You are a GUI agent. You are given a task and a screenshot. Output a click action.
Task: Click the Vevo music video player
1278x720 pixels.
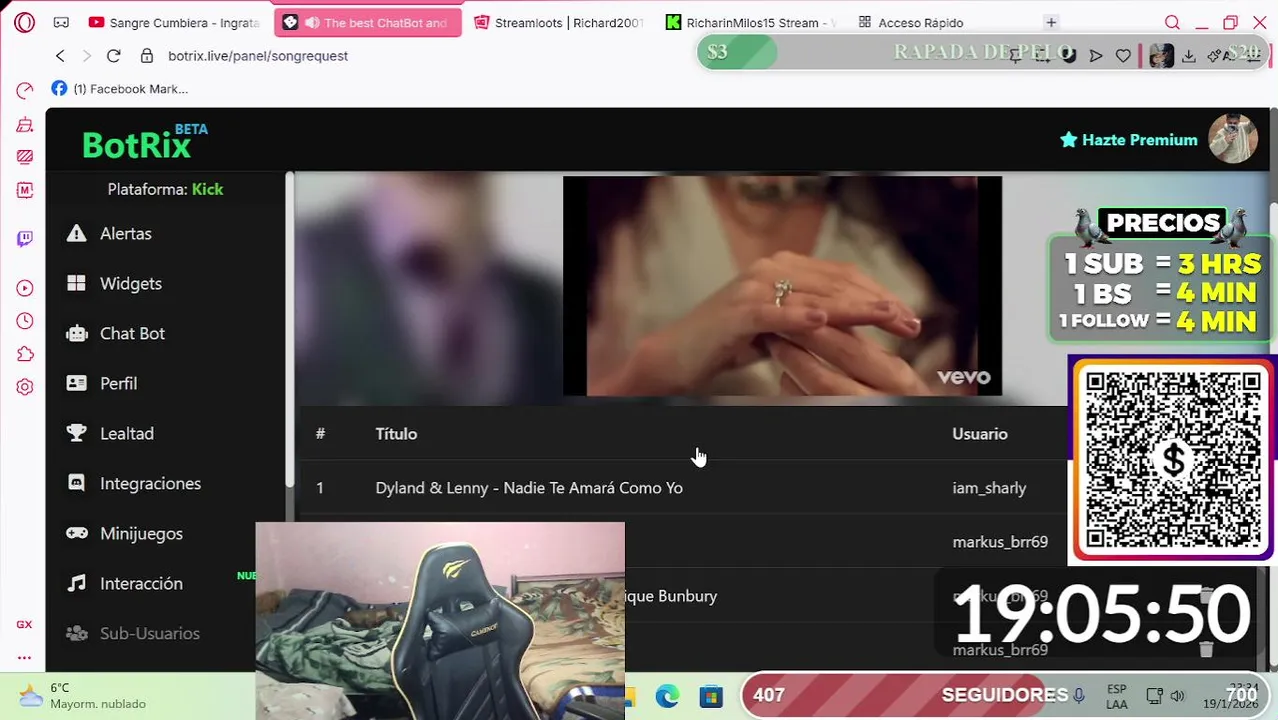tap(782, 286)
